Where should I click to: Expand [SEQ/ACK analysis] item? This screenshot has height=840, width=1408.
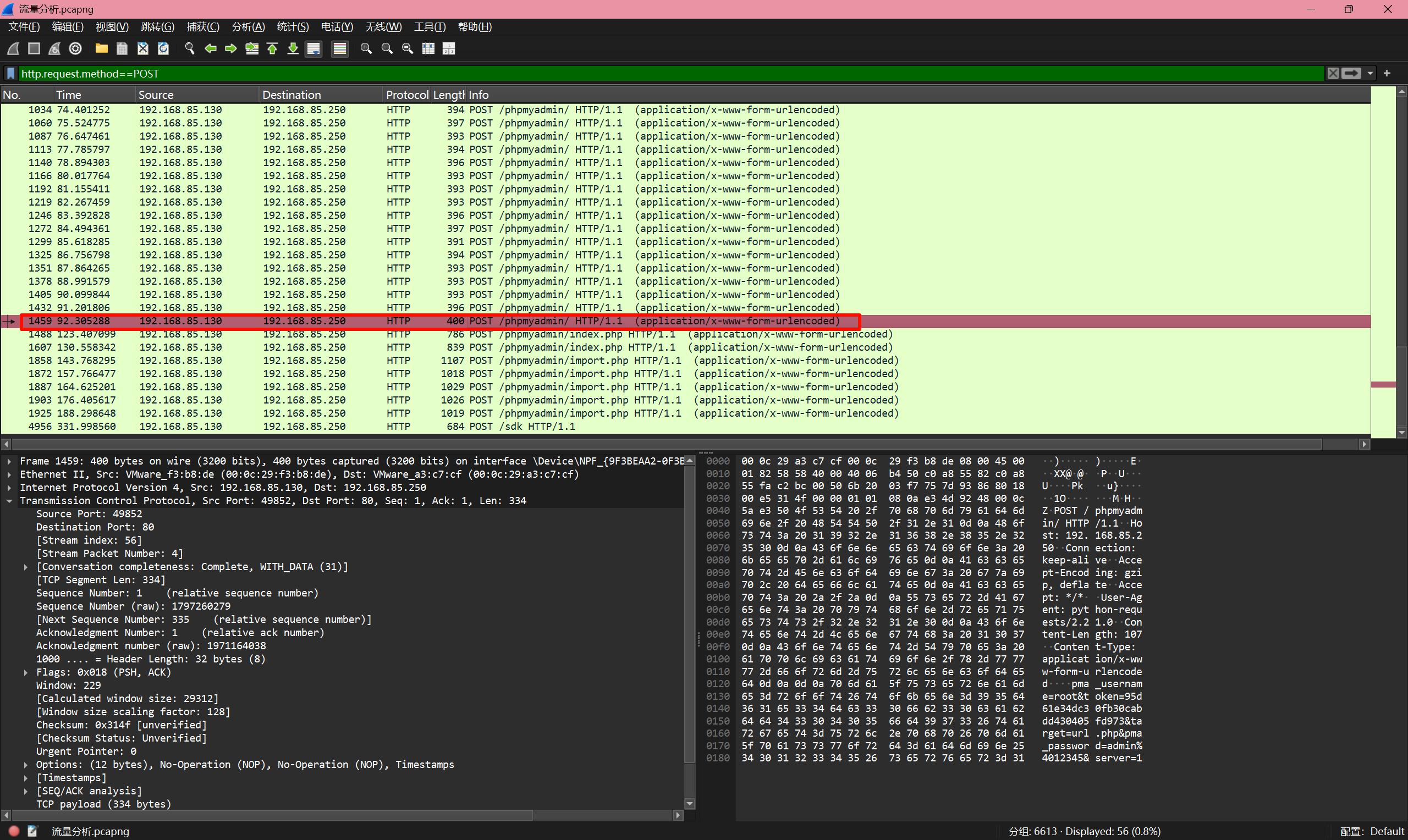[x=26, y=791]
